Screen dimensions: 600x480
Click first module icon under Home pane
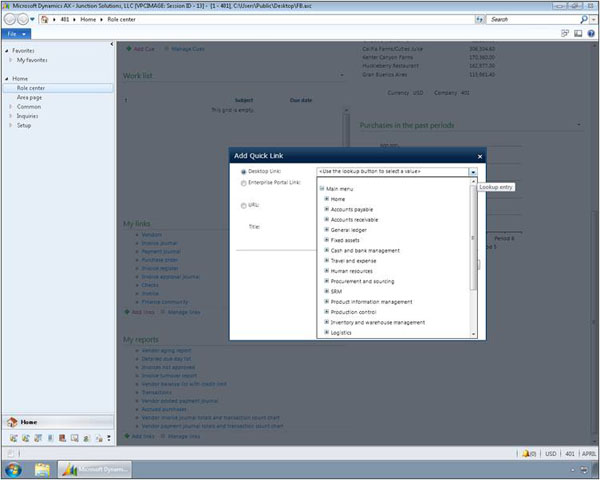click(x=14, y=438)
